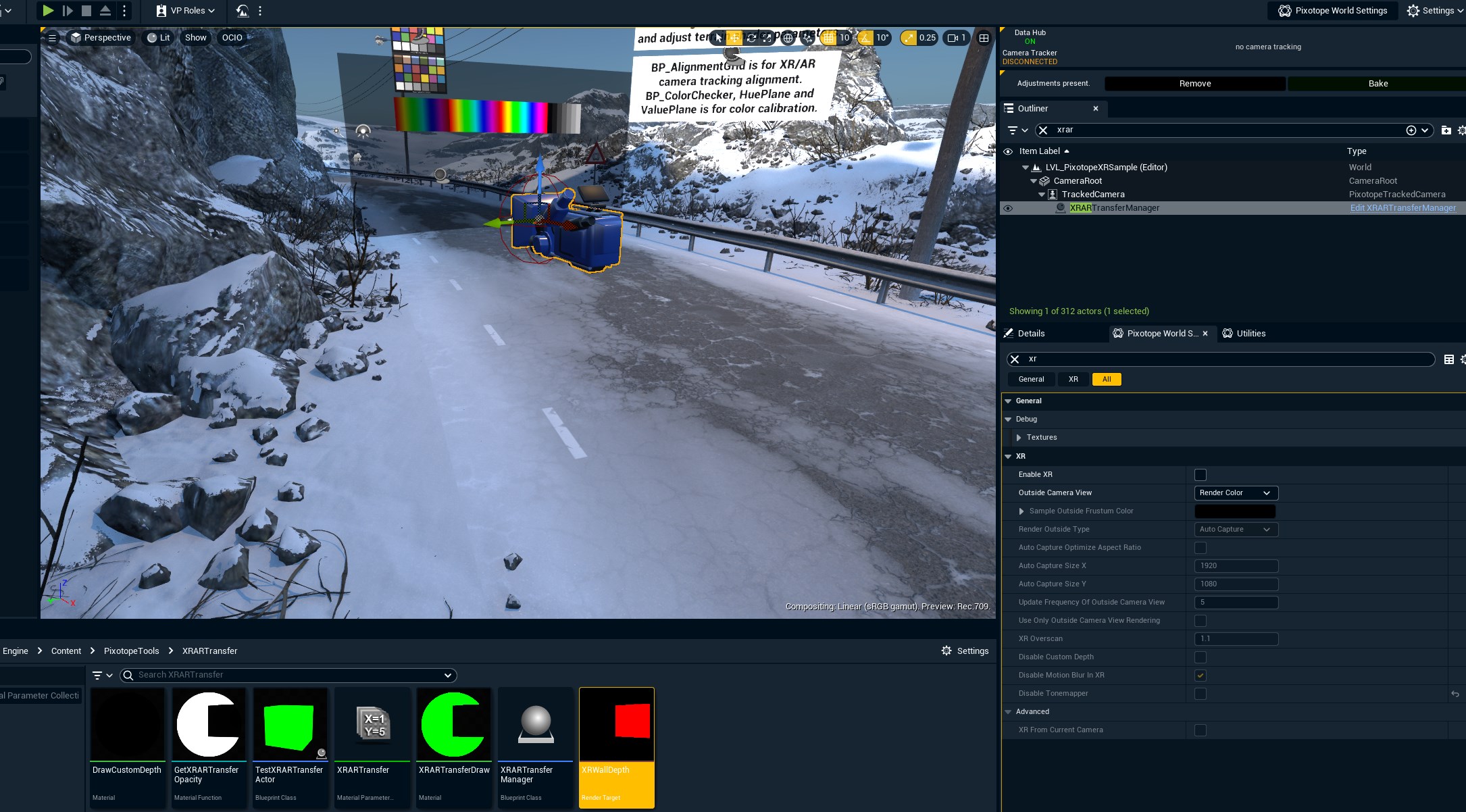Enable surface snapping in viewport toolbar
The height and width of the screenshot is (812, 1466).
click(x=808, y=38)
